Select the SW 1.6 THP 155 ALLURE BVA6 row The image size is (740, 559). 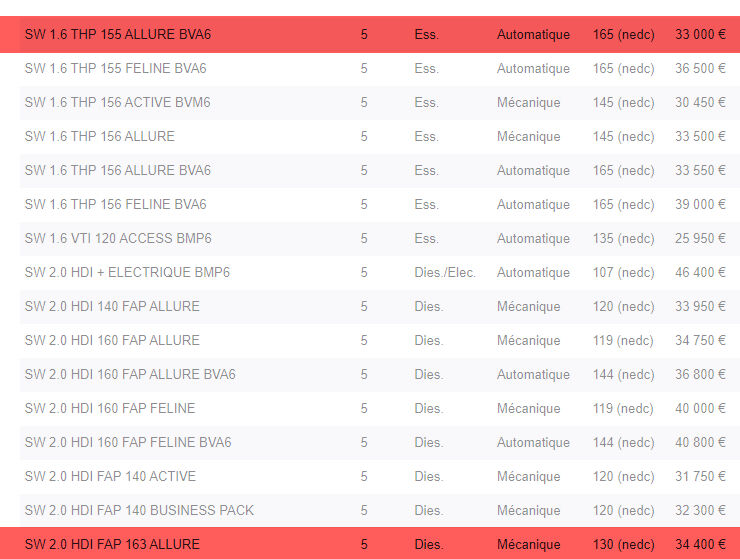370,34
